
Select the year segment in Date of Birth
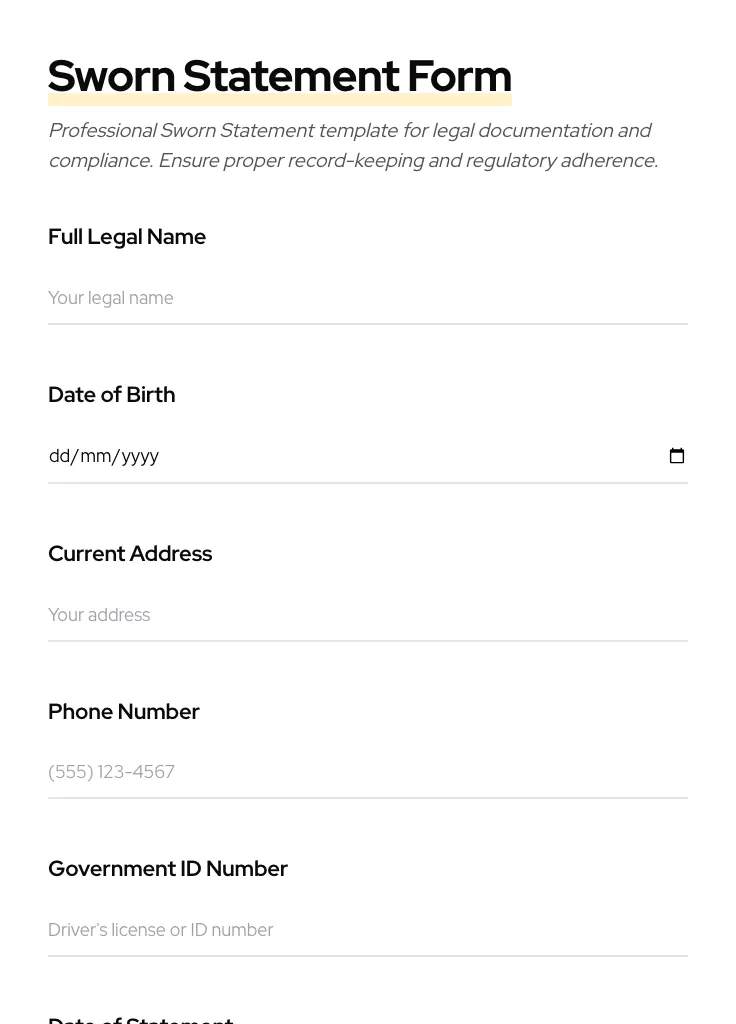[x=140, y=456]
